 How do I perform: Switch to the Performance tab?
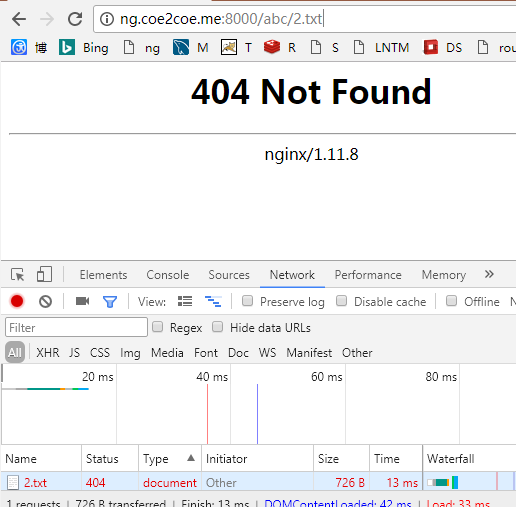coord(368,275)
